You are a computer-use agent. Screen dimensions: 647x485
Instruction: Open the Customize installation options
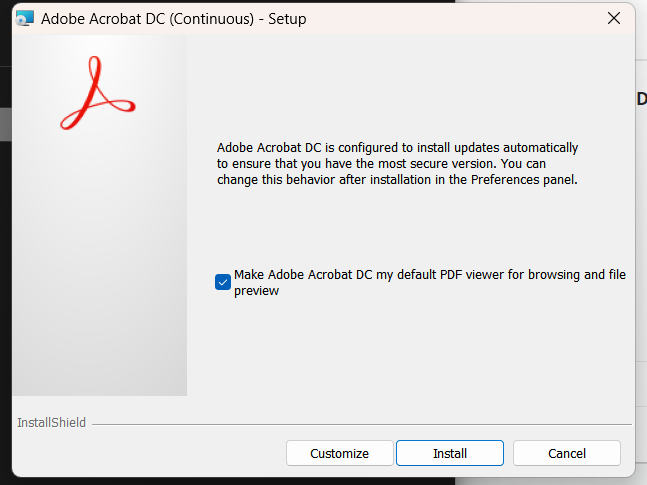click(339, 453)
